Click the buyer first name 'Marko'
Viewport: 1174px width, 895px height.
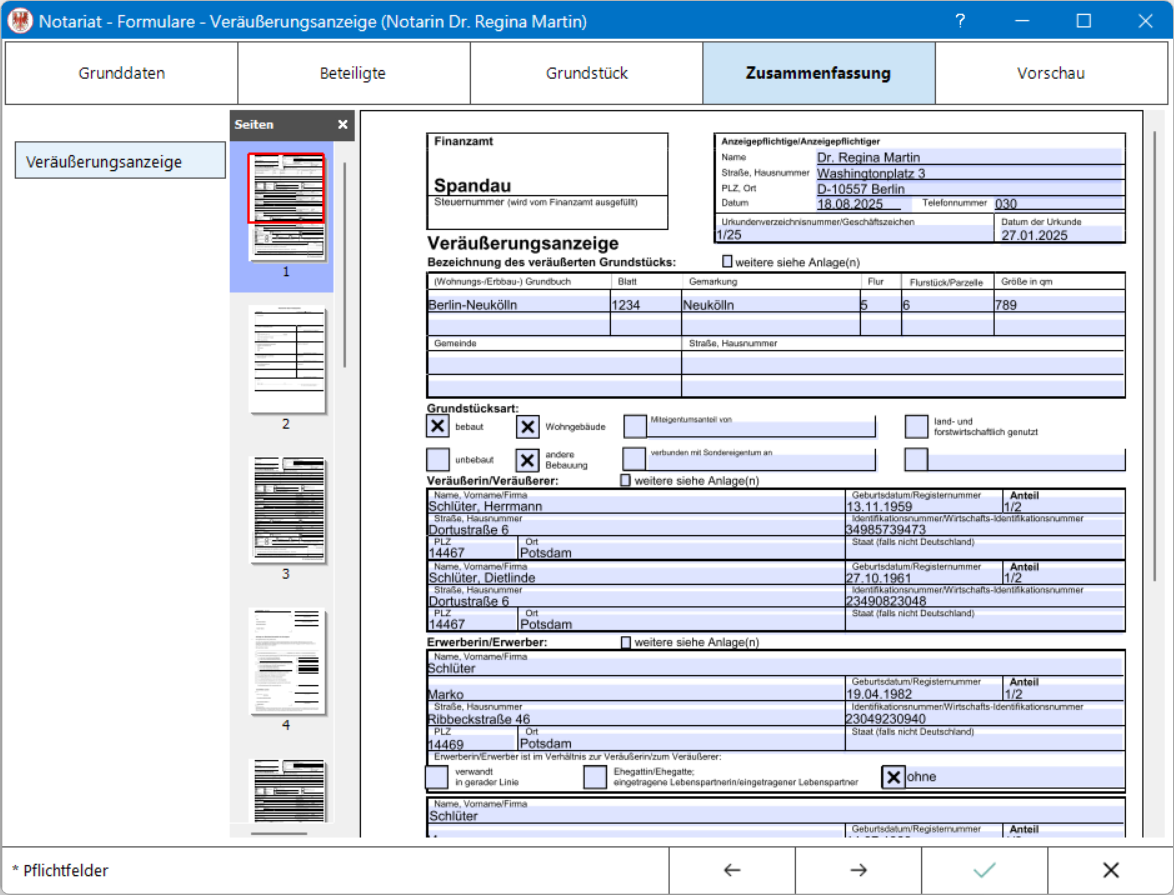636,694
